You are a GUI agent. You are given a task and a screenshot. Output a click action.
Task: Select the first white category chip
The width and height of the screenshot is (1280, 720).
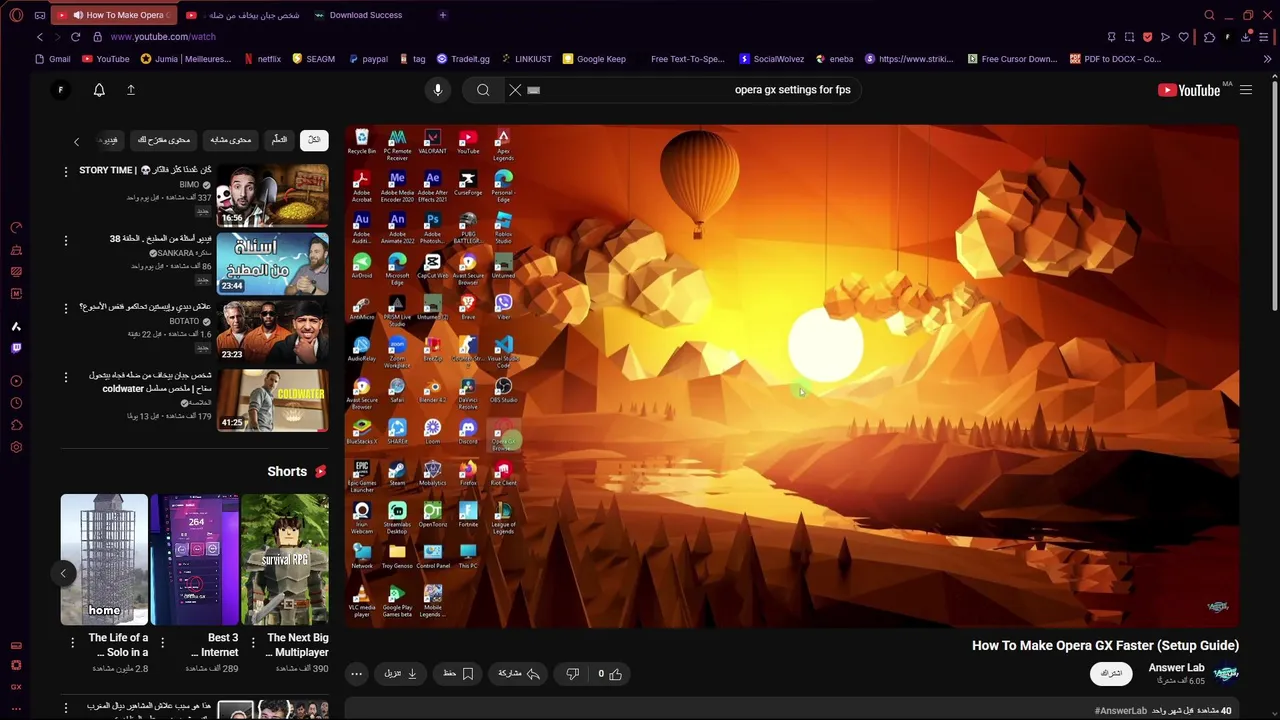click(x=314, y=140)
